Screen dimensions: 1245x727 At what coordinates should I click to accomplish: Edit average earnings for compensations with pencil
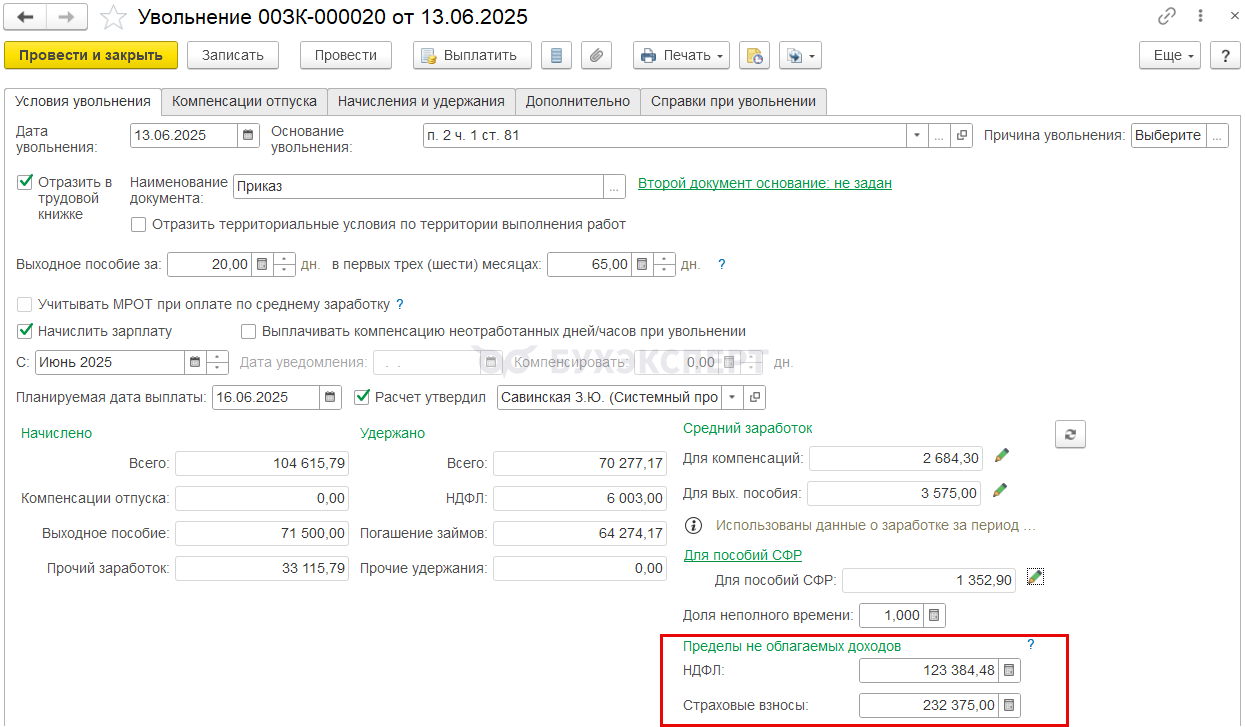tap(1001, 456)
